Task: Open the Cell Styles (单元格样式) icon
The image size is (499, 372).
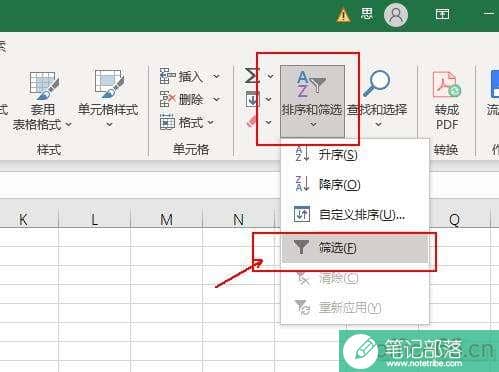Action: coord(109,84)
